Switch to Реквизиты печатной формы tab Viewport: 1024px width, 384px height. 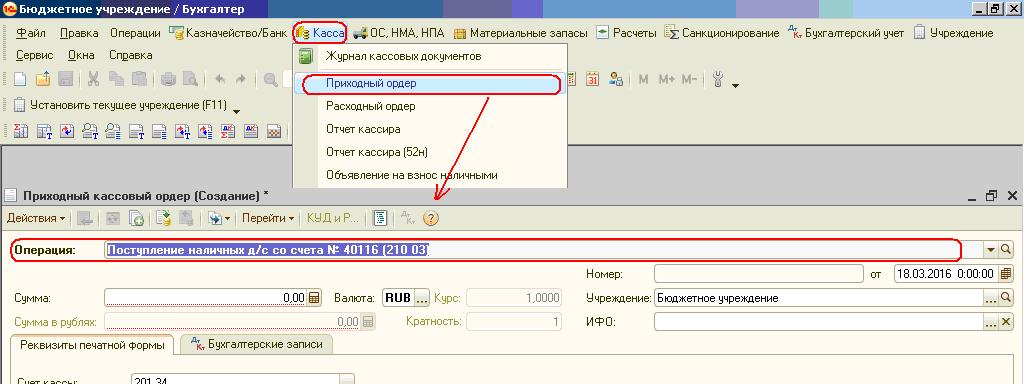(x=92, y=345)
